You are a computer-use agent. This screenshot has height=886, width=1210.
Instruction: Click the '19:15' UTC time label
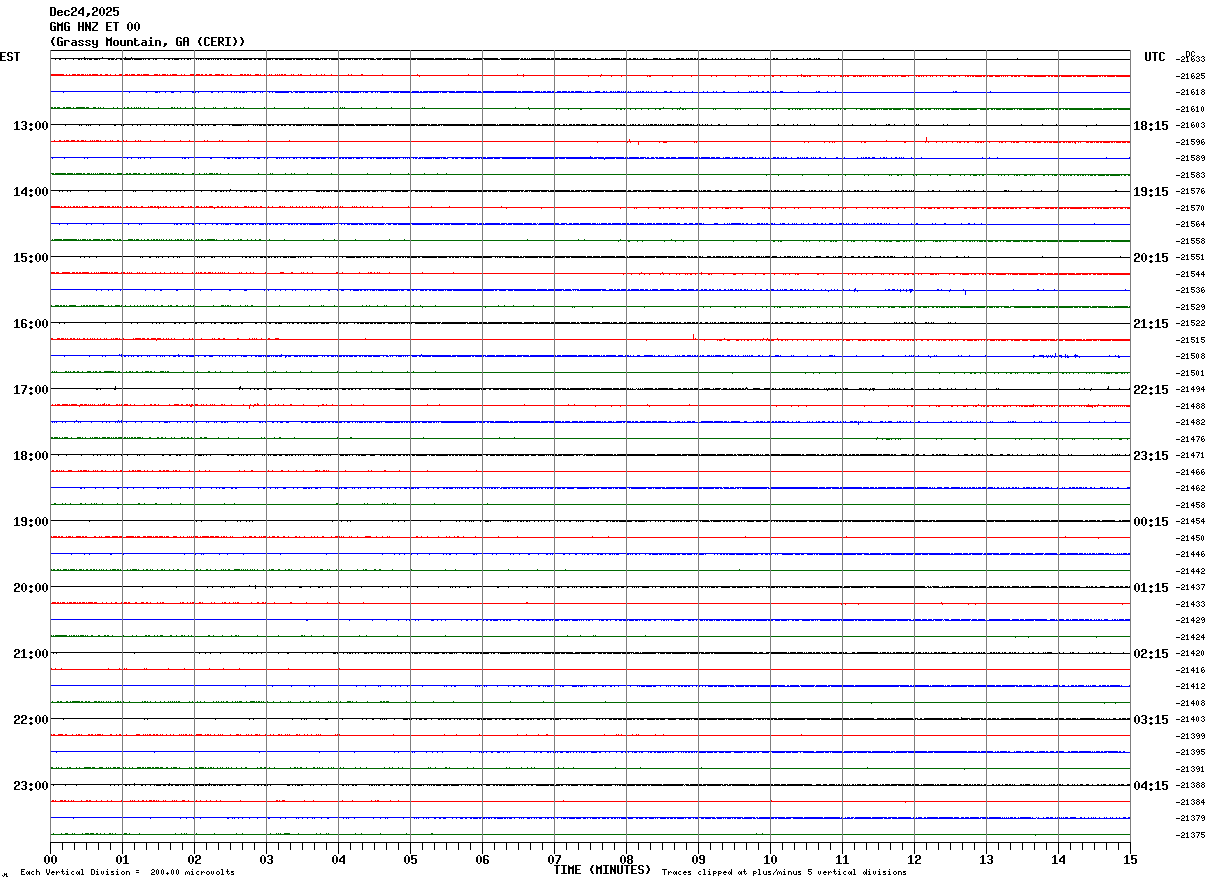tap(1150, 192)
